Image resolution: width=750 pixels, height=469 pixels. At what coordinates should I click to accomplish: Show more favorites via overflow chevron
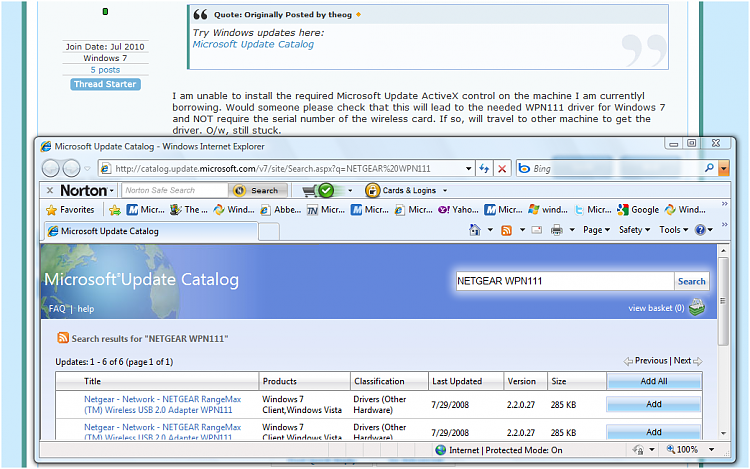(724, 204)
